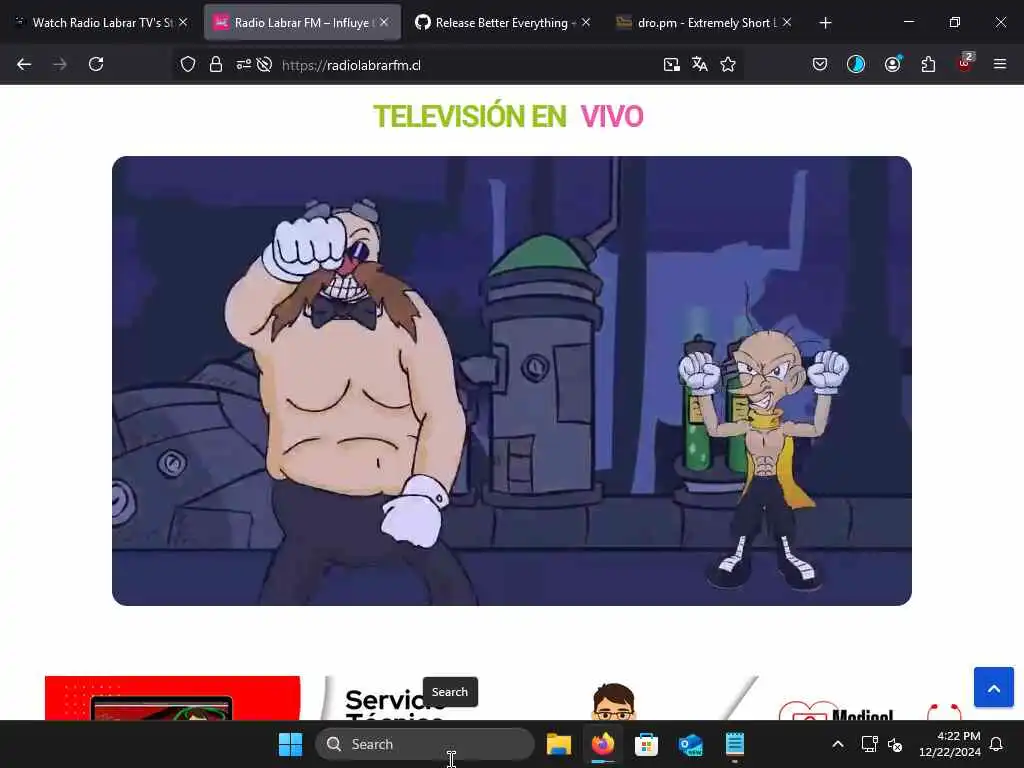Click the forward navigation arrow
1024x768 pixels.
59,64
